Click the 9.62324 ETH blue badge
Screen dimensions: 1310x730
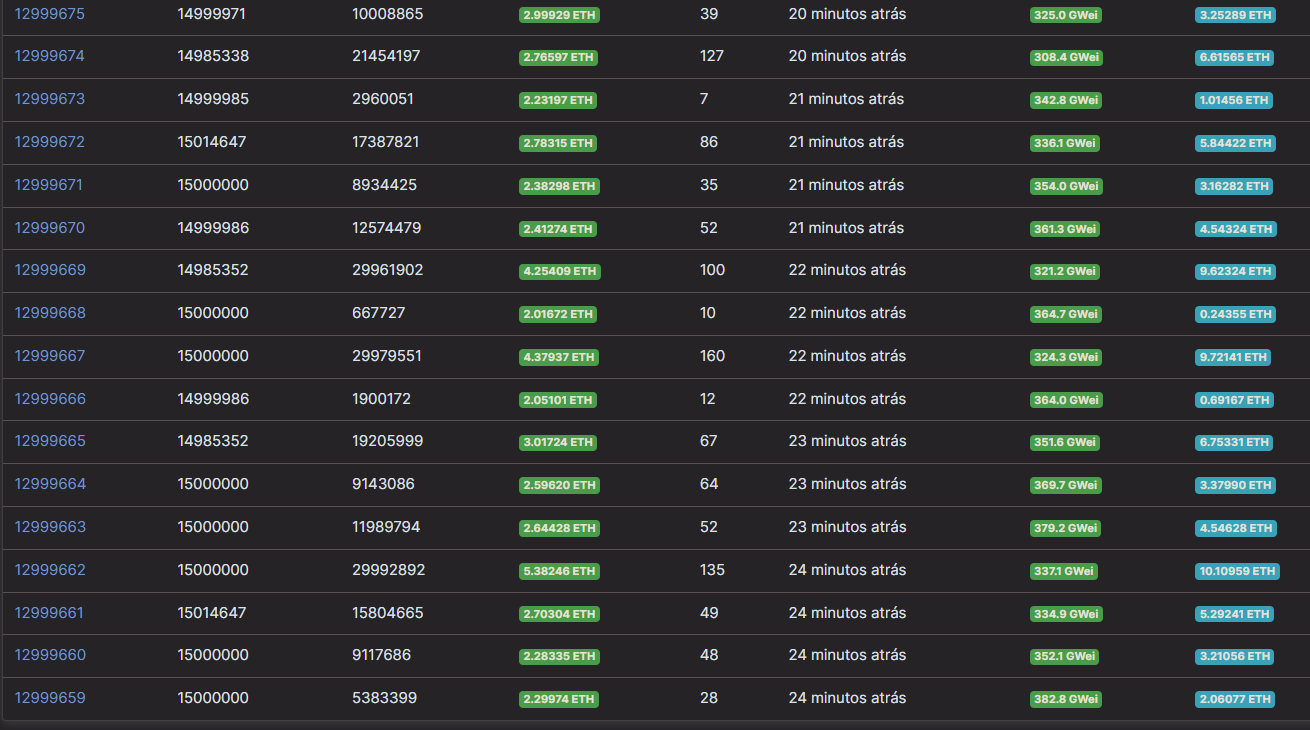1235,271
